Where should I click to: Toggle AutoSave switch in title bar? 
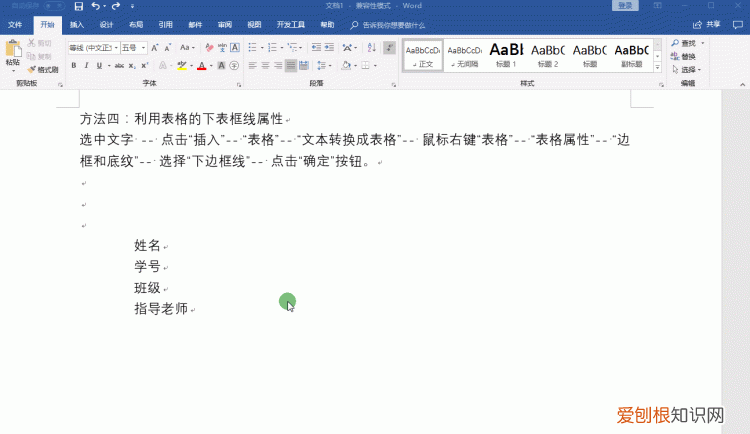coord(54,6)
